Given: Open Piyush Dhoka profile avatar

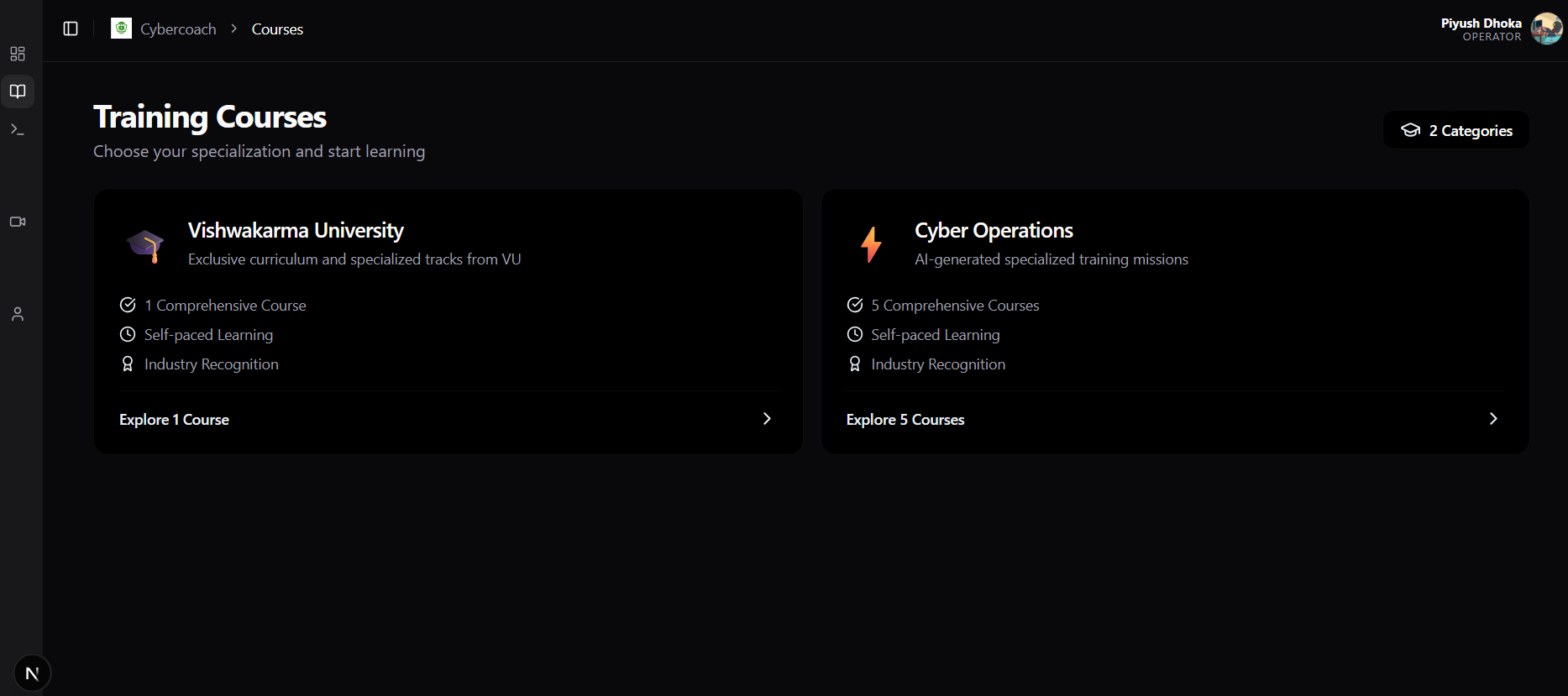Looking at the screenshot, I should pyautogui.click(x=1546, y=29).
